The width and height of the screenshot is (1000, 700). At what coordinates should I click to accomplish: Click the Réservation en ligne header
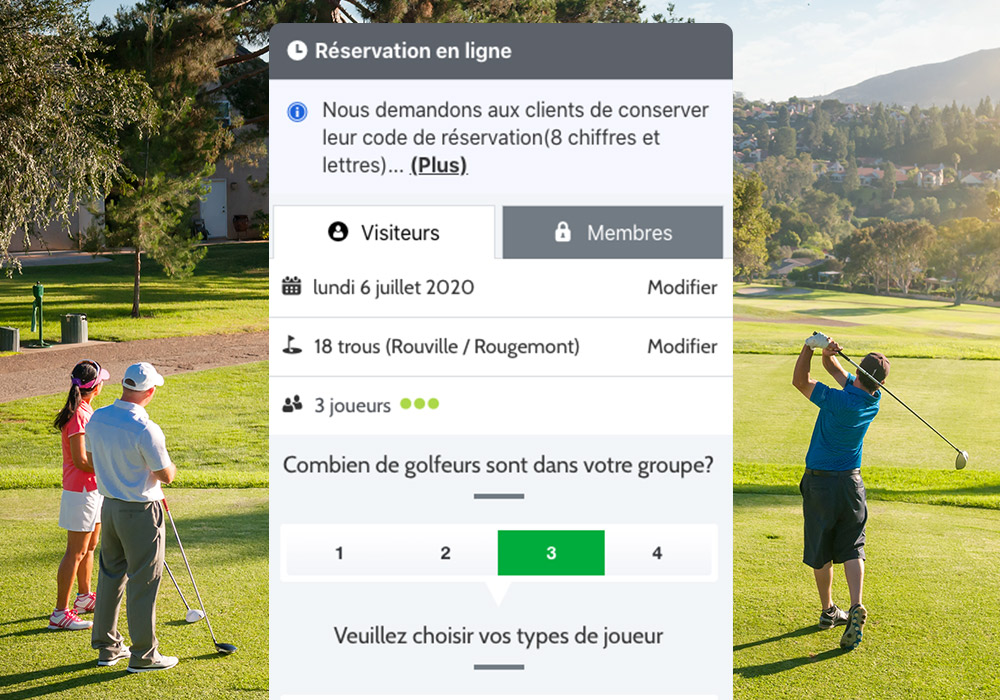pyautogui.click(x=501, y=51)
